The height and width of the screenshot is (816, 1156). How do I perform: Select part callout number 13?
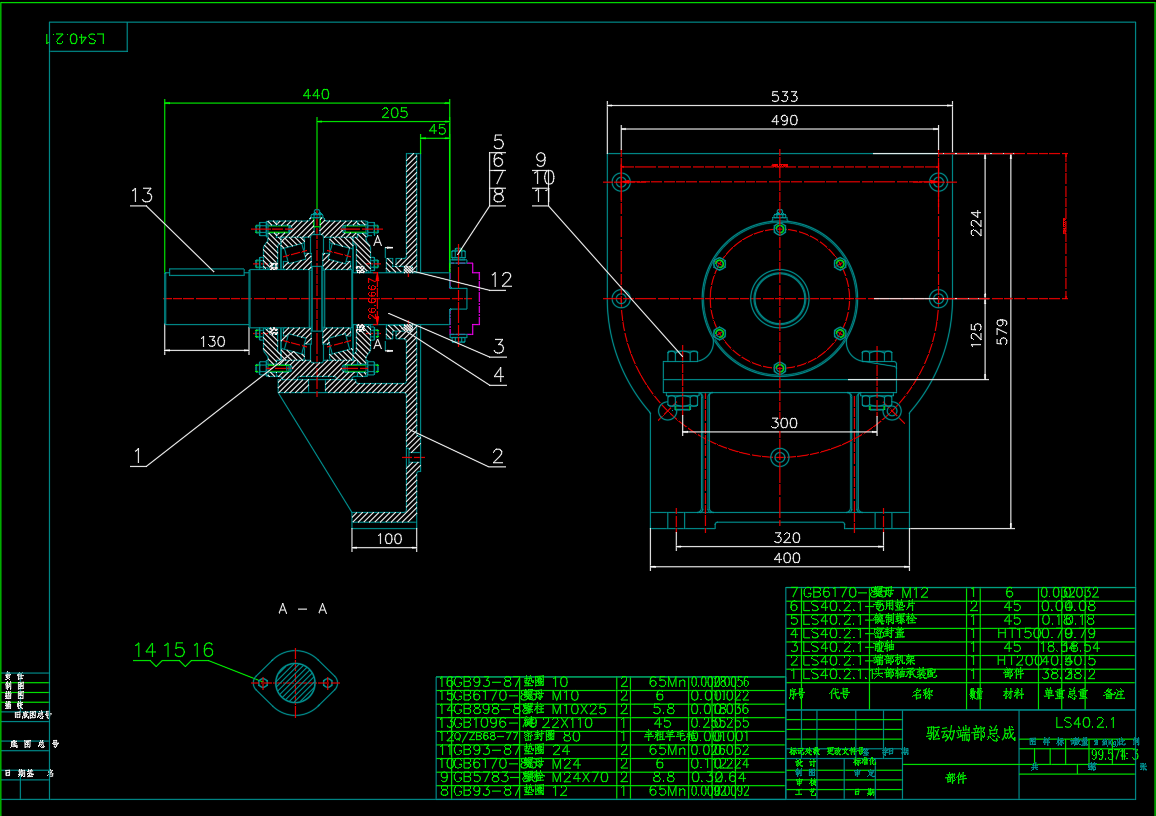(x=142, y=195)
